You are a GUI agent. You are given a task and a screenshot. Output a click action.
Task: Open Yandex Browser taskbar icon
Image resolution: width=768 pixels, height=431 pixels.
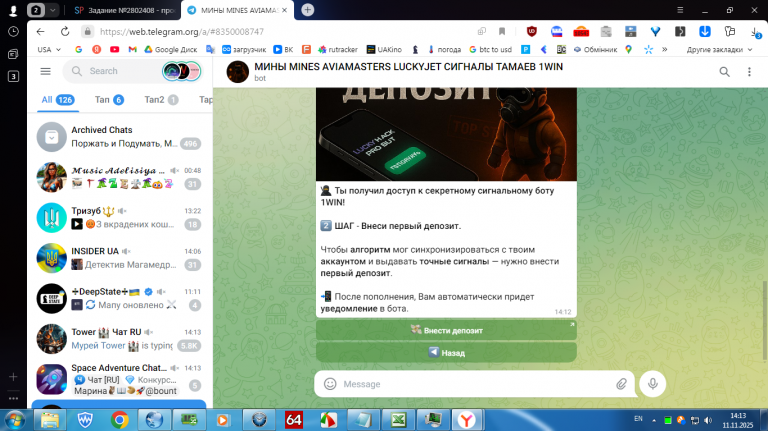pyautogui.click(x=467, y=420)
